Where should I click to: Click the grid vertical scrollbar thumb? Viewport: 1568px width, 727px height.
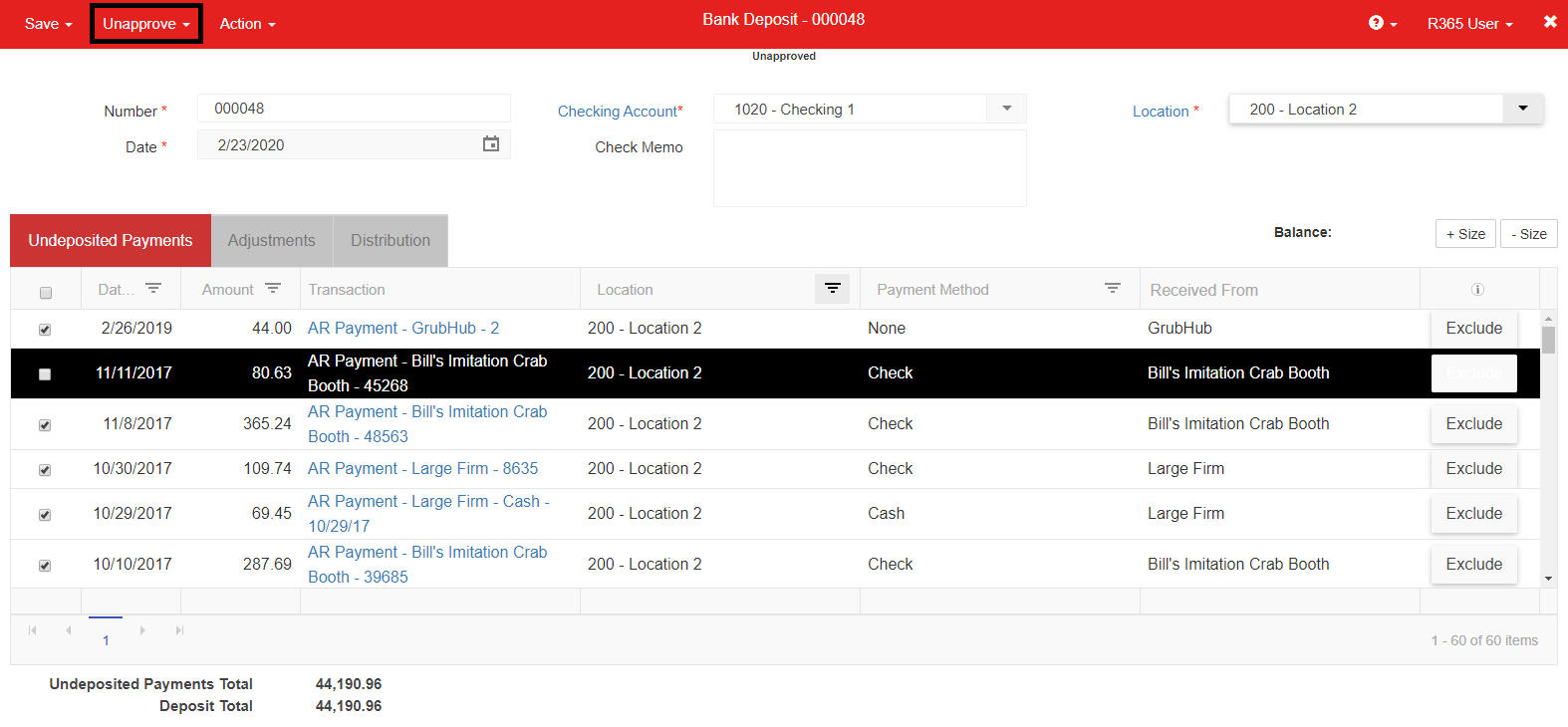[1548, 340]
